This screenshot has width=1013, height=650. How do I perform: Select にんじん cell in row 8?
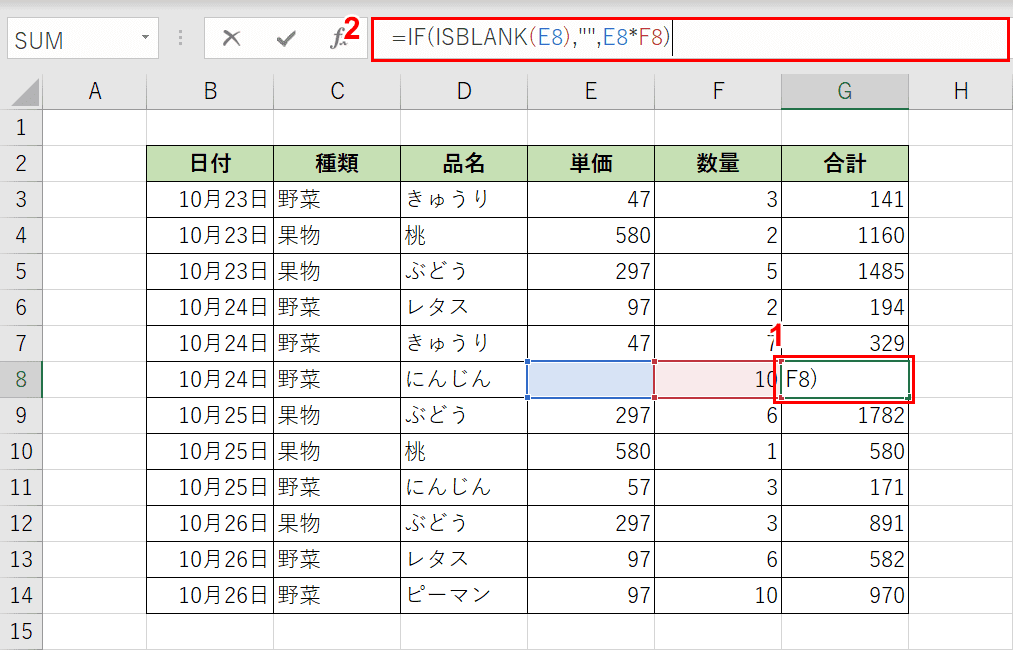(464, 379)
